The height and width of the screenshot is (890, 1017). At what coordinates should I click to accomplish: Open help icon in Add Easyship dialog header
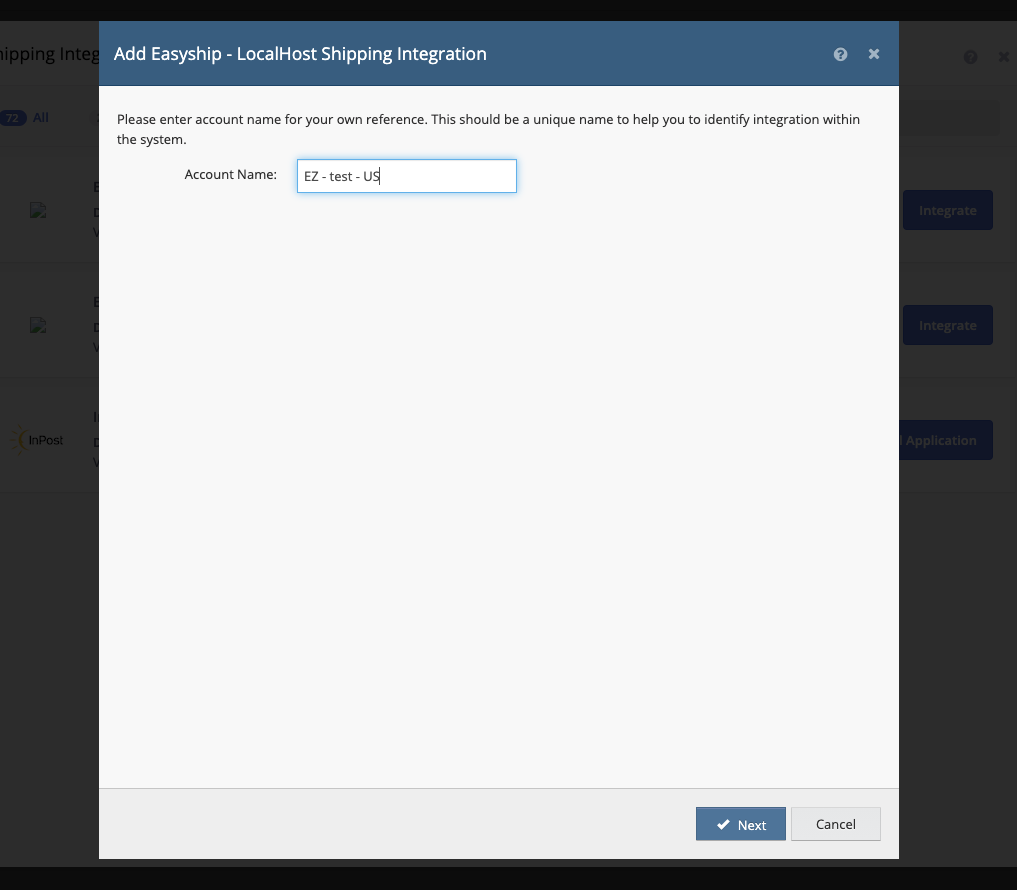840,54
